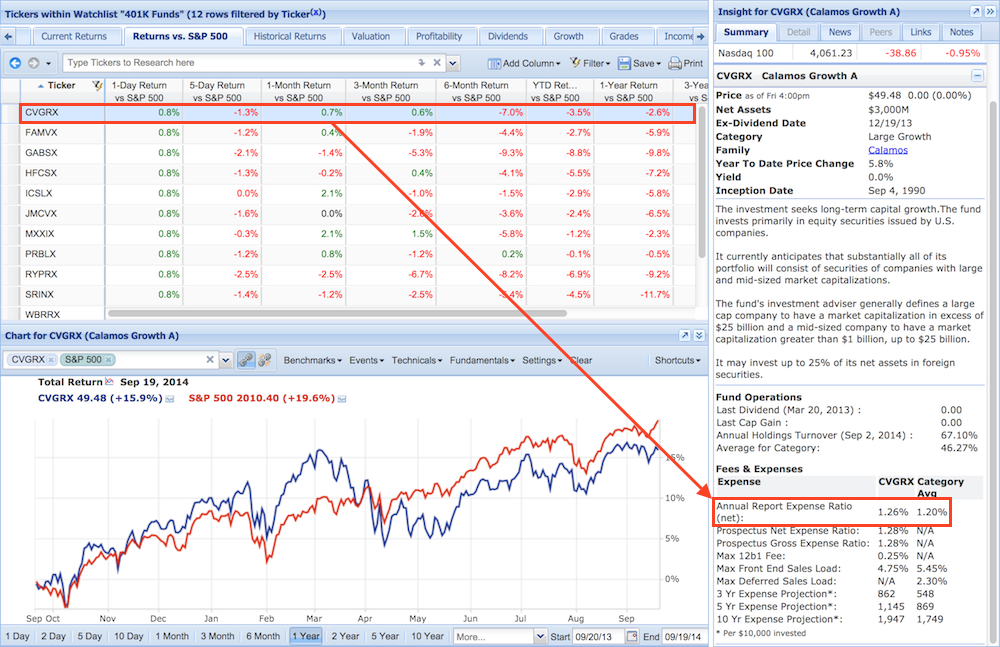Set chart range to 6 Month
The height and width of the screenshot is (647, 1000).
click(x=263, y=636)
